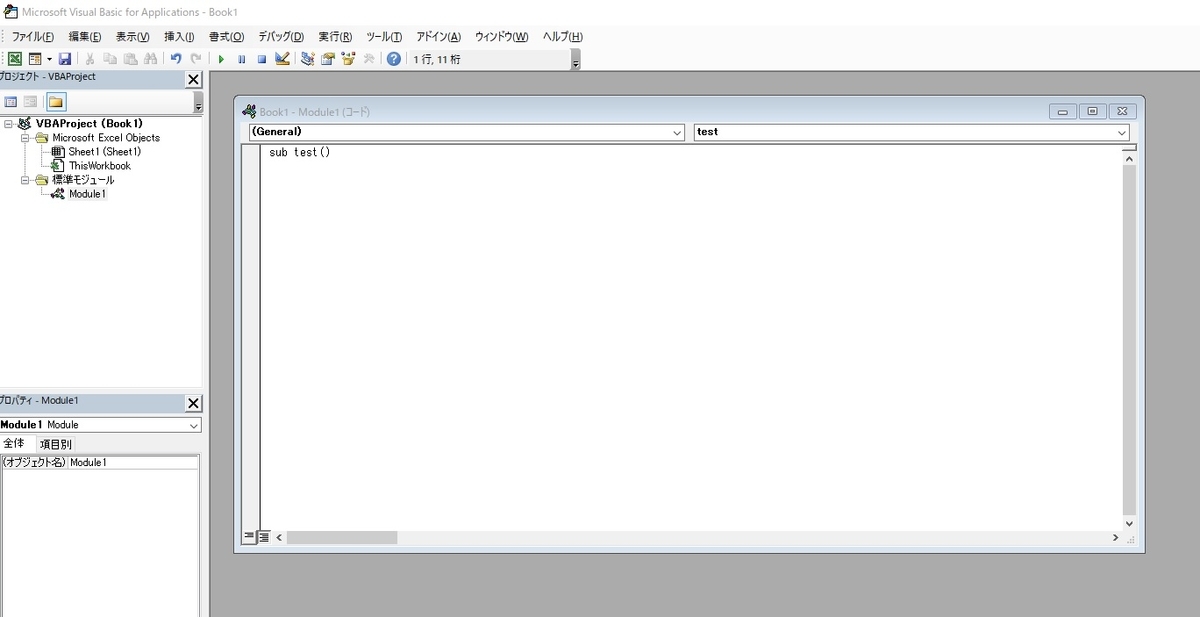Collapse the Microsoft Excel Objects folder
Screen dimensions: 1200x617
[x=26, y=138]
